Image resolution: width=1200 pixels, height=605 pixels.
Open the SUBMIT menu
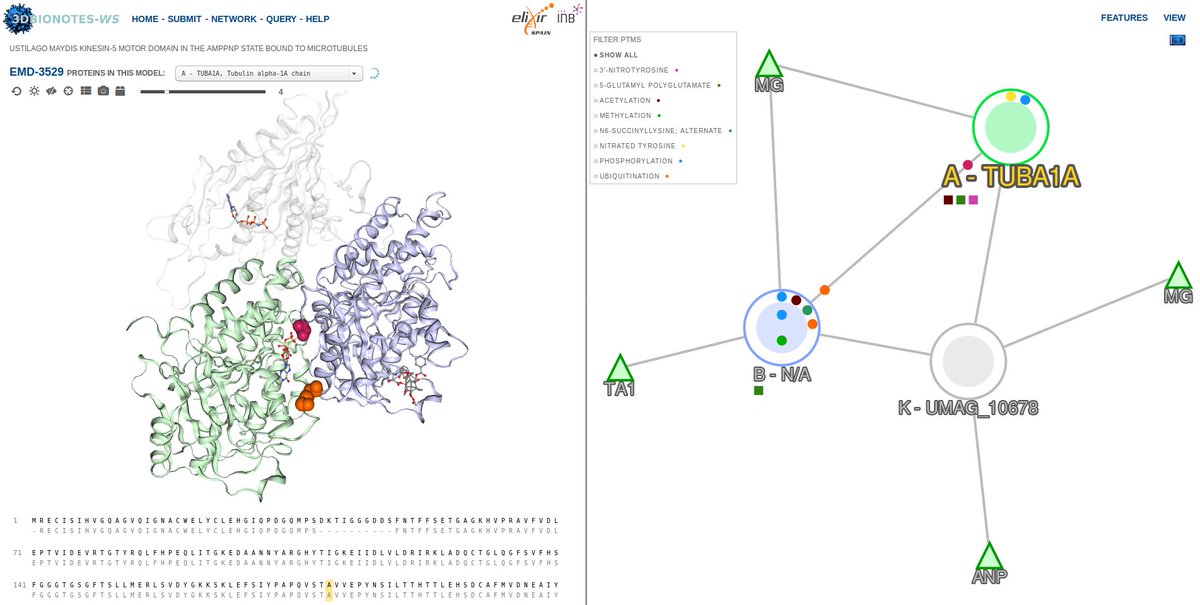(184, 19)
